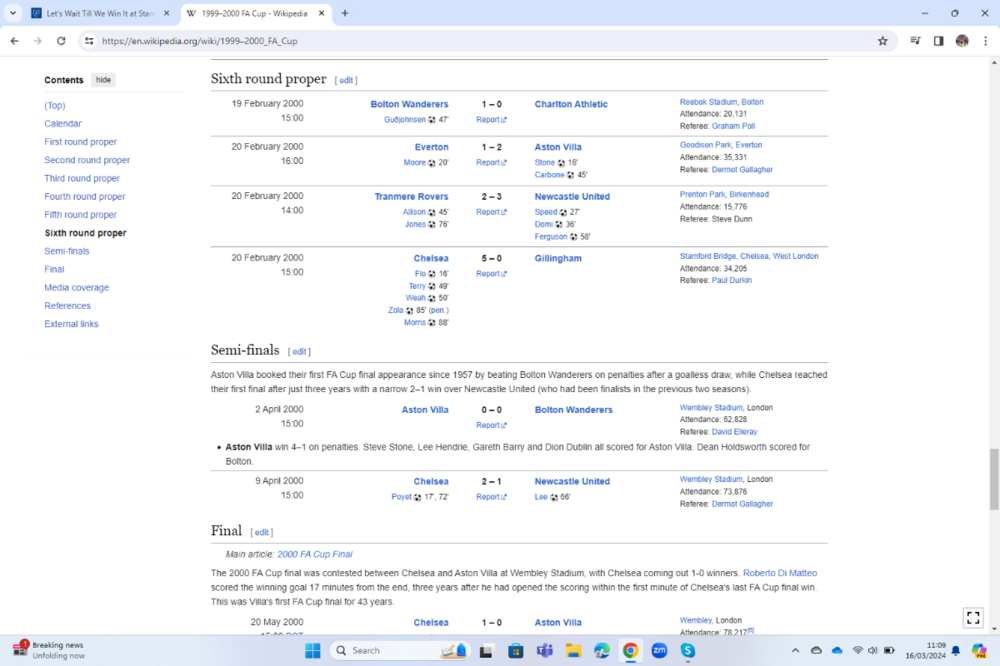Image resolution: width=1000 pixels, height=666 pixels.
Task: Go to References section
Action: coord(68,306)
